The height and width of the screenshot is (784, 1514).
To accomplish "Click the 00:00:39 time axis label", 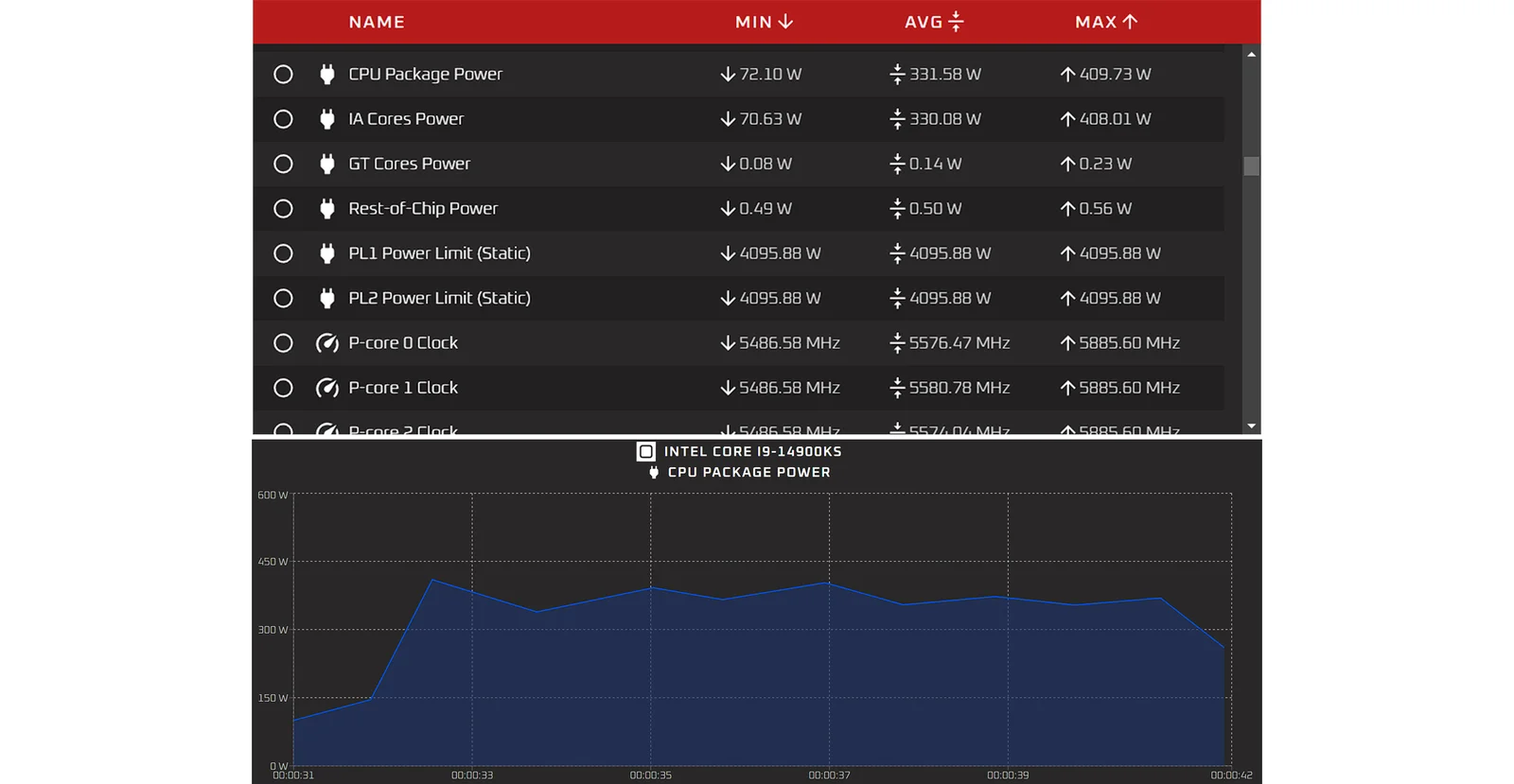I will (x=1008, y=775).
